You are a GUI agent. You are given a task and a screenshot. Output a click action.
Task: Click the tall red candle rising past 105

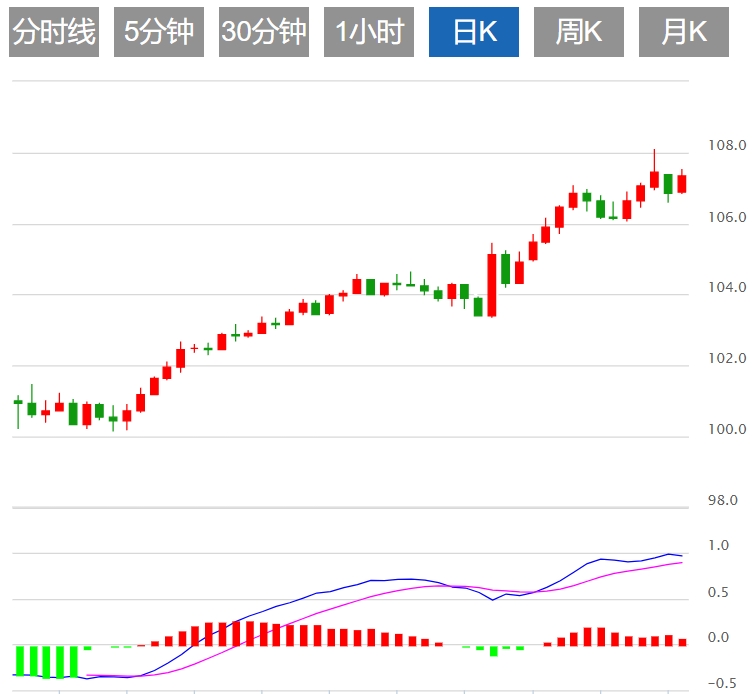[x=492, y=284]
